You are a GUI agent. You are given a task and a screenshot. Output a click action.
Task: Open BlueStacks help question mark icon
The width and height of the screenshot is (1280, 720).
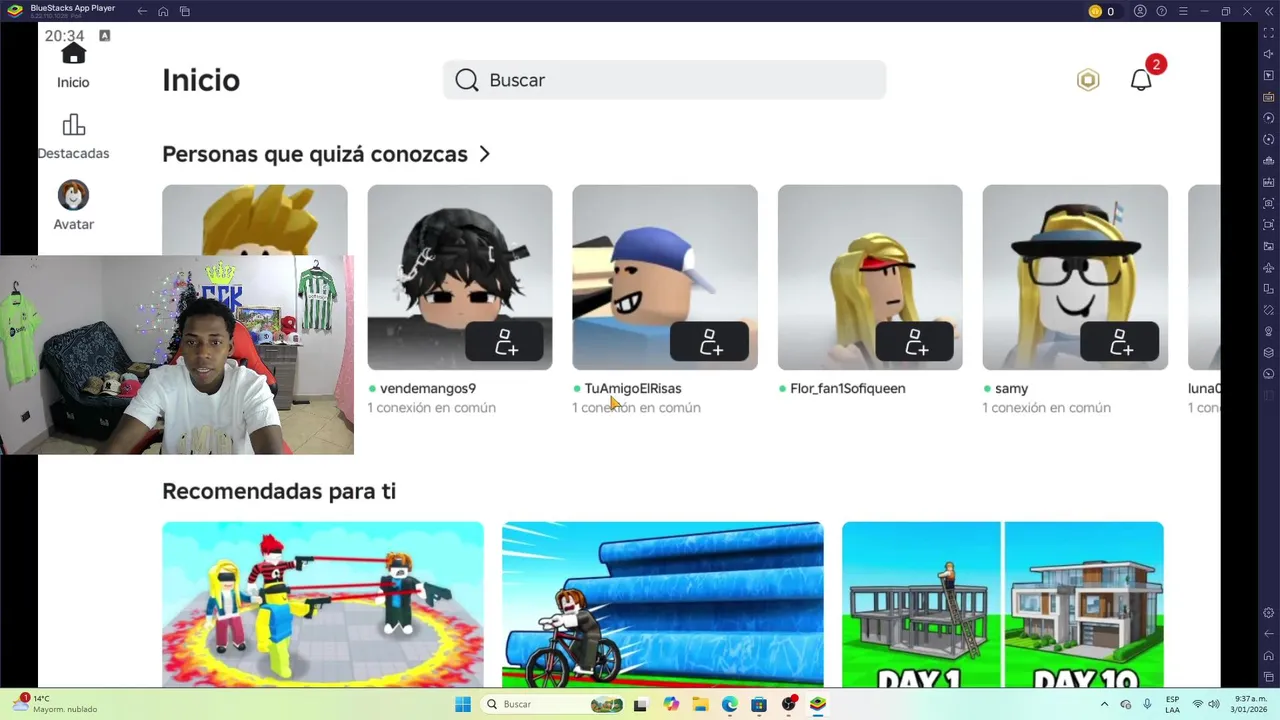click(1161, 11)
